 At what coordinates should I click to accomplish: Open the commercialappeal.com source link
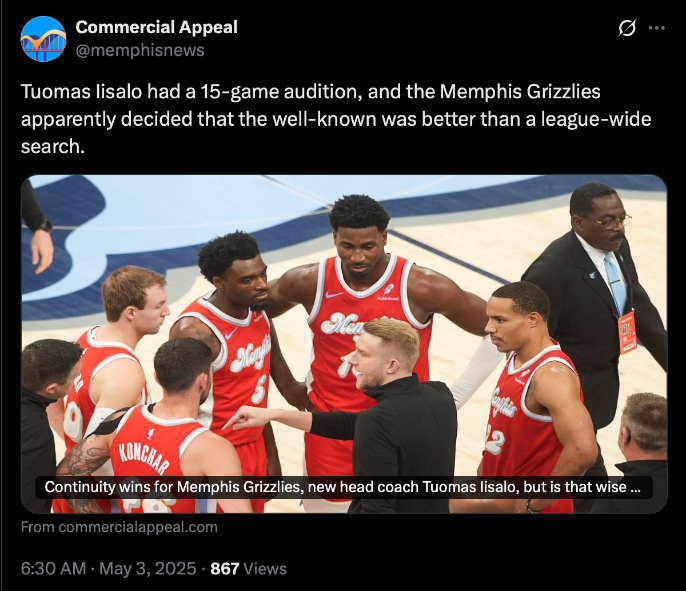tap(119, 527)
